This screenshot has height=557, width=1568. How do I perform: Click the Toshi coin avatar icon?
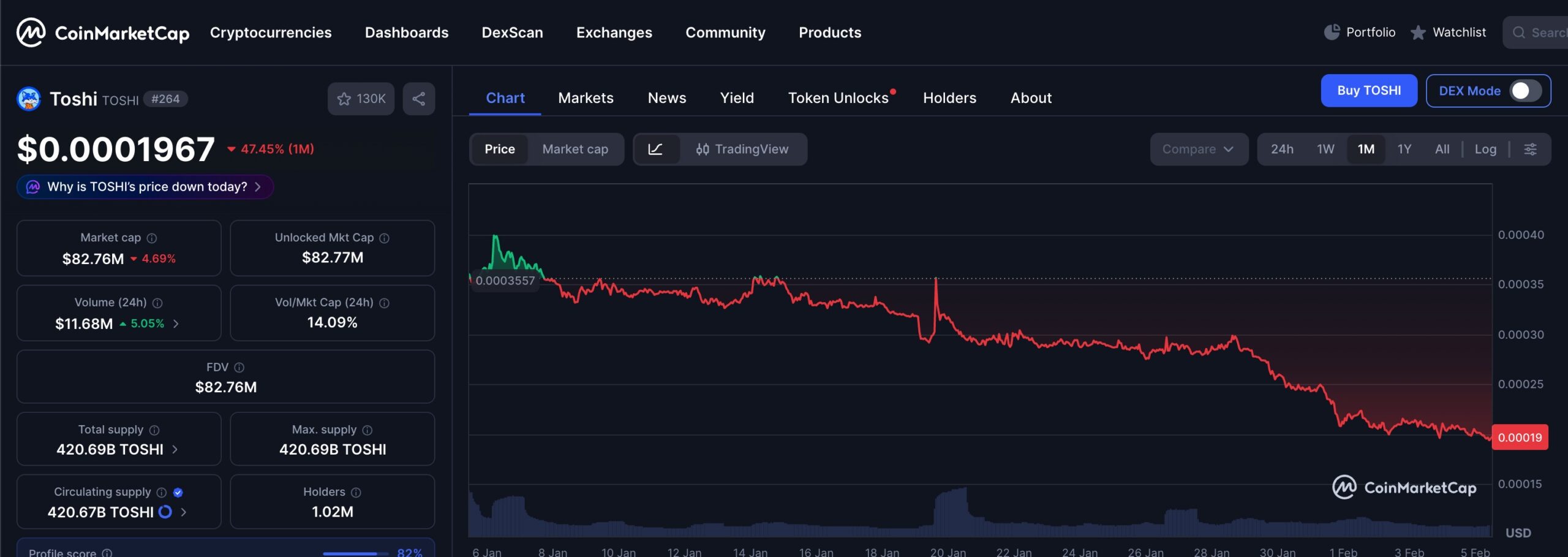coord(29,99)
